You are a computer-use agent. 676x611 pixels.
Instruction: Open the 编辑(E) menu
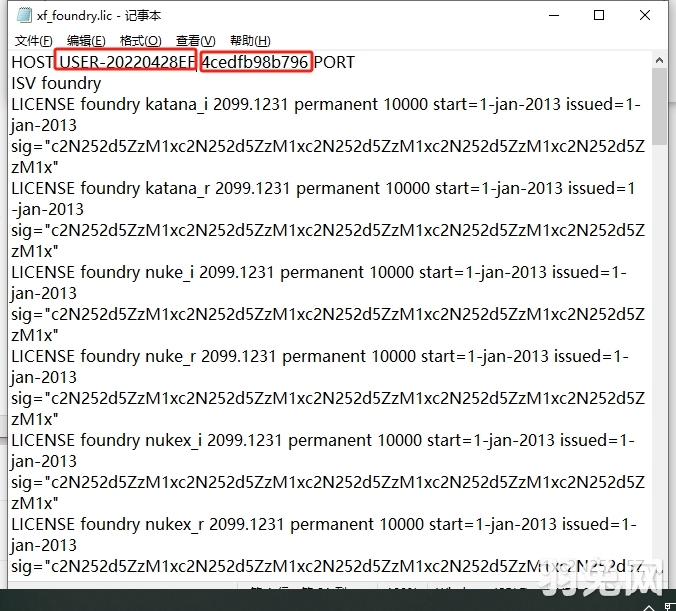tap(85, 41)
